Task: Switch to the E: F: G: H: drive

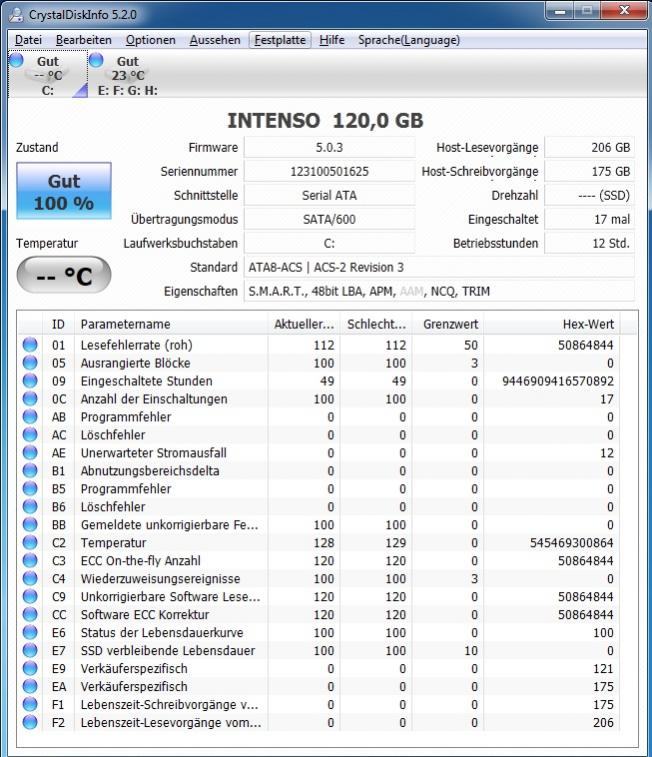Action: click(x=127, y=75)
